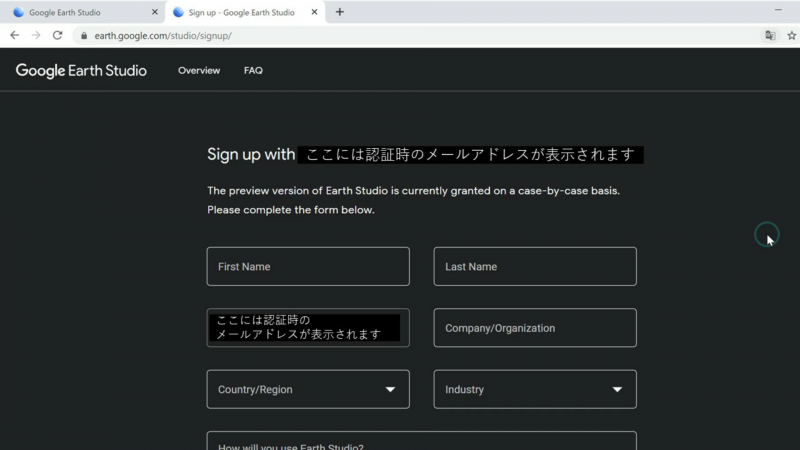800x450 pixels.
Task: Click the browser Forward arrow
Action: (x=36, y=35)
